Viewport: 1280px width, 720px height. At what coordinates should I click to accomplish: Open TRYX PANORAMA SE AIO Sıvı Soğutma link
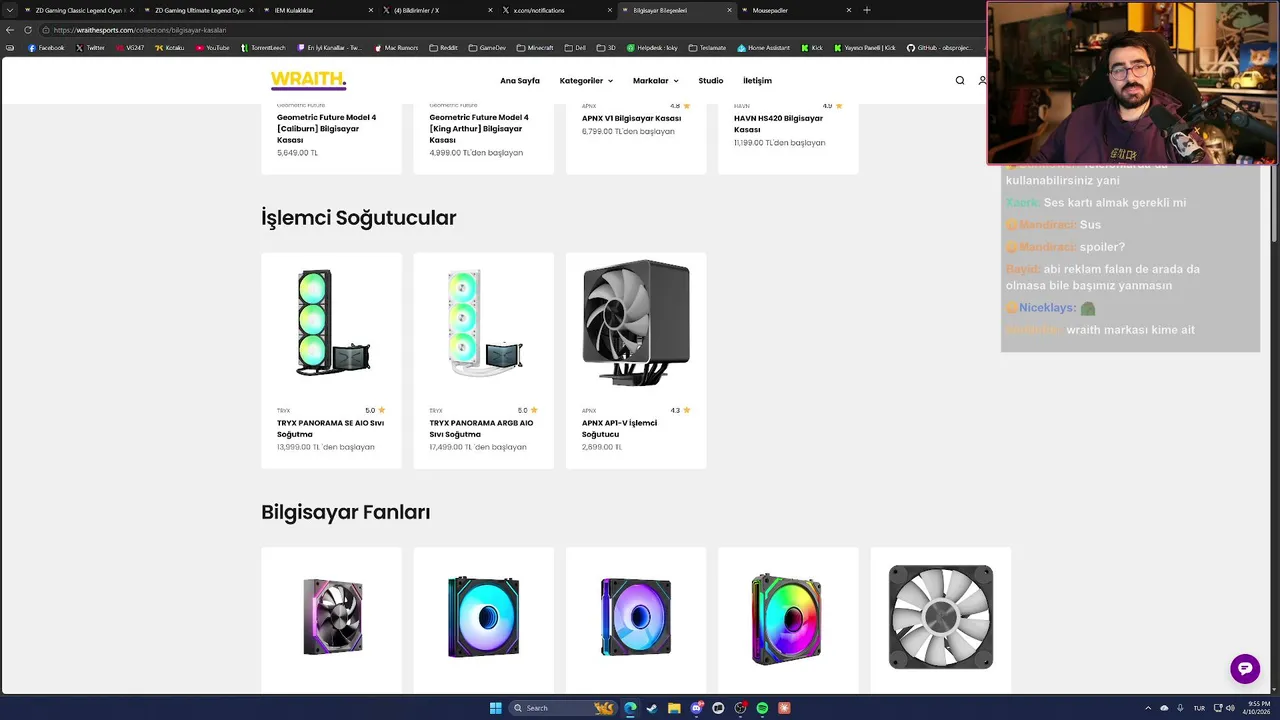point(330,428)
